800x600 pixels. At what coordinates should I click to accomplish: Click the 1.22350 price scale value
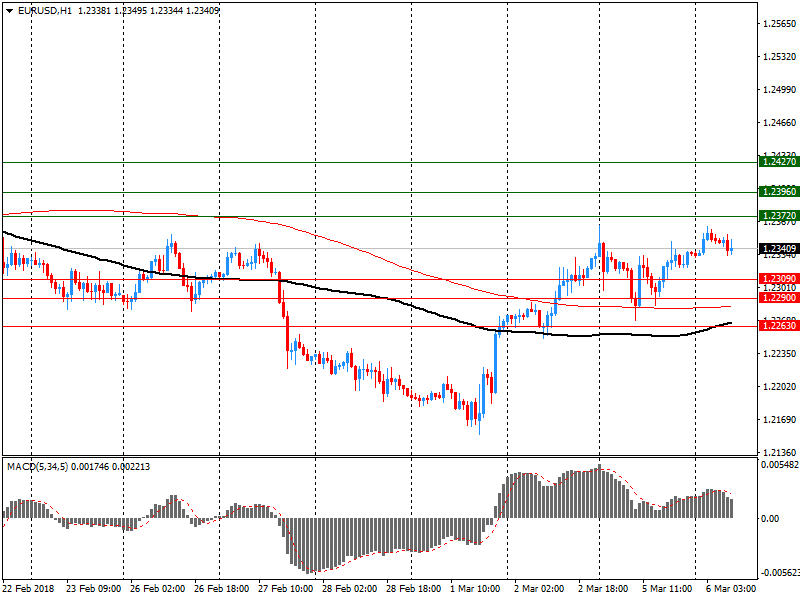[780, 354]
